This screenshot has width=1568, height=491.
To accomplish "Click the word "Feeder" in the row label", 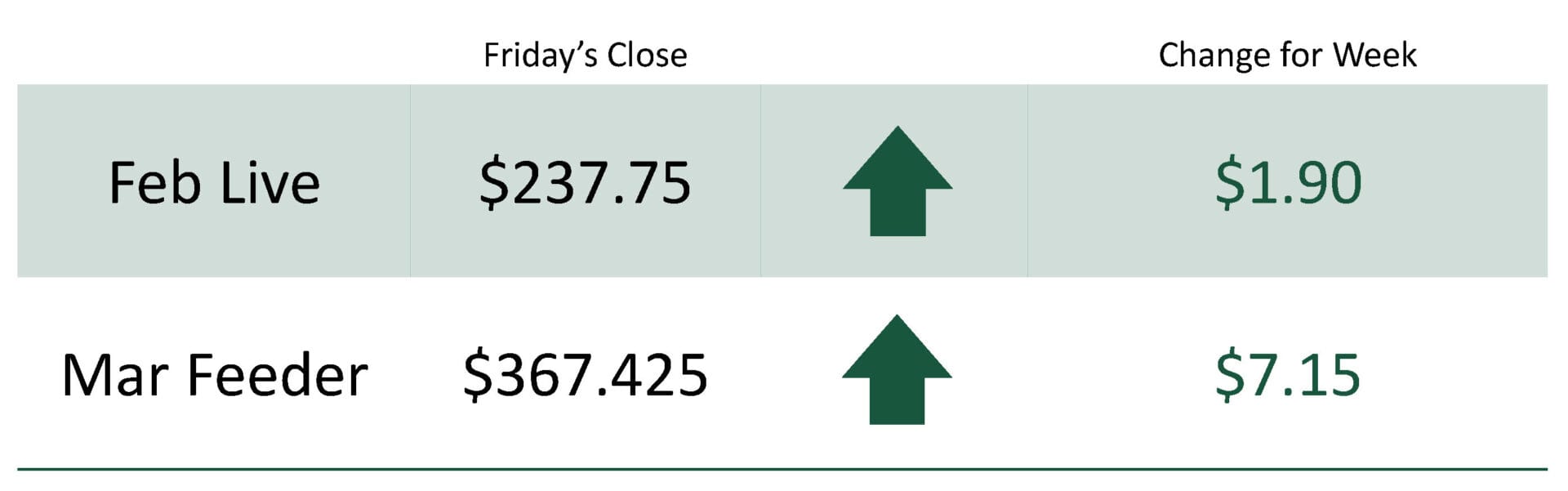I will 278,376.
